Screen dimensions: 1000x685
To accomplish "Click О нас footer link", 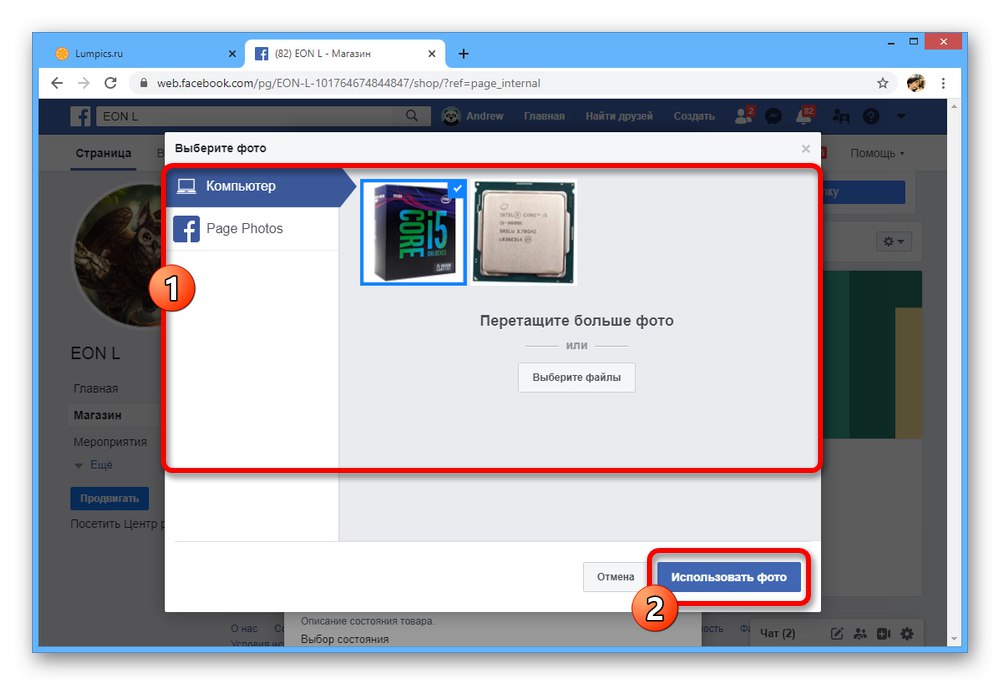I will click(244, 628).
